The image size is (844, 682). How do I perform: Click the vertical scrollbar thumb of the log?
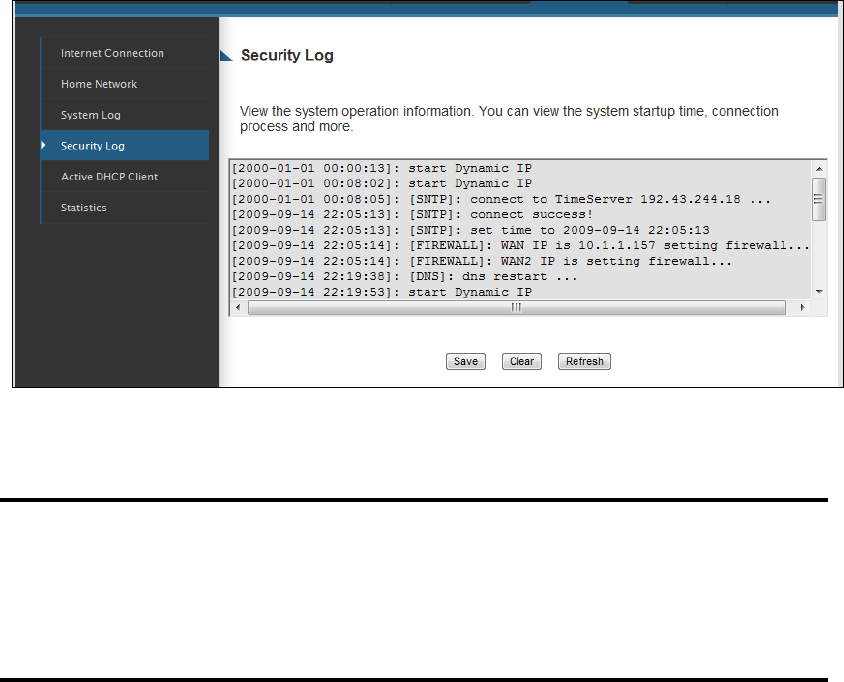[819, 199]
